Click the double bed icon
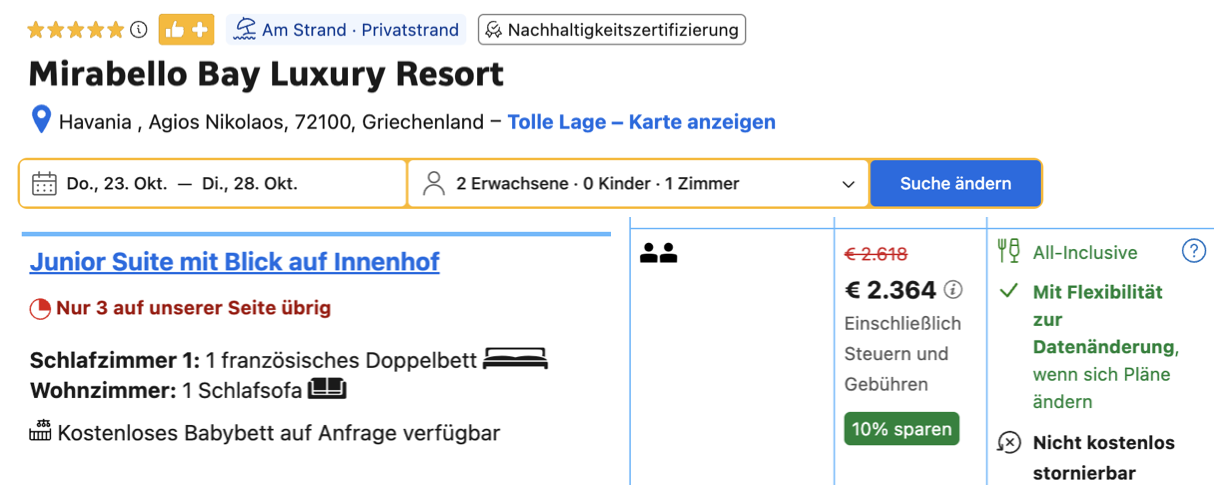 [516, 359]
